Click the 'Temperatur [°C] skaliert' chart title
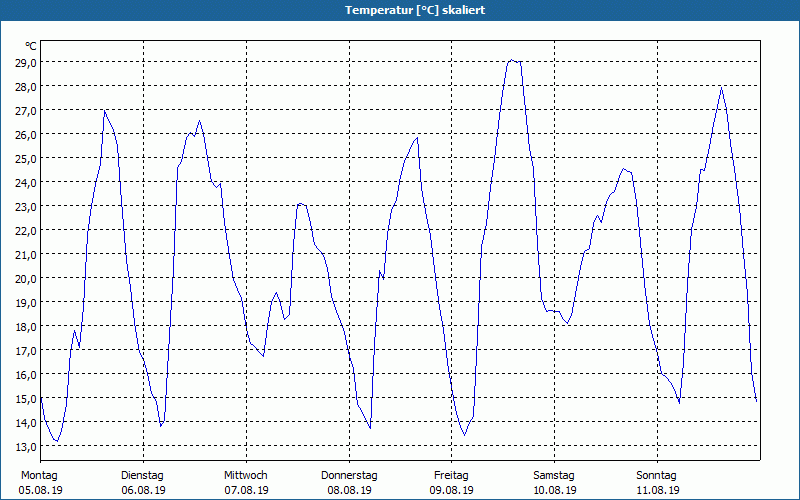This screenshot has width=800, height=500. (x=415, y=10)
